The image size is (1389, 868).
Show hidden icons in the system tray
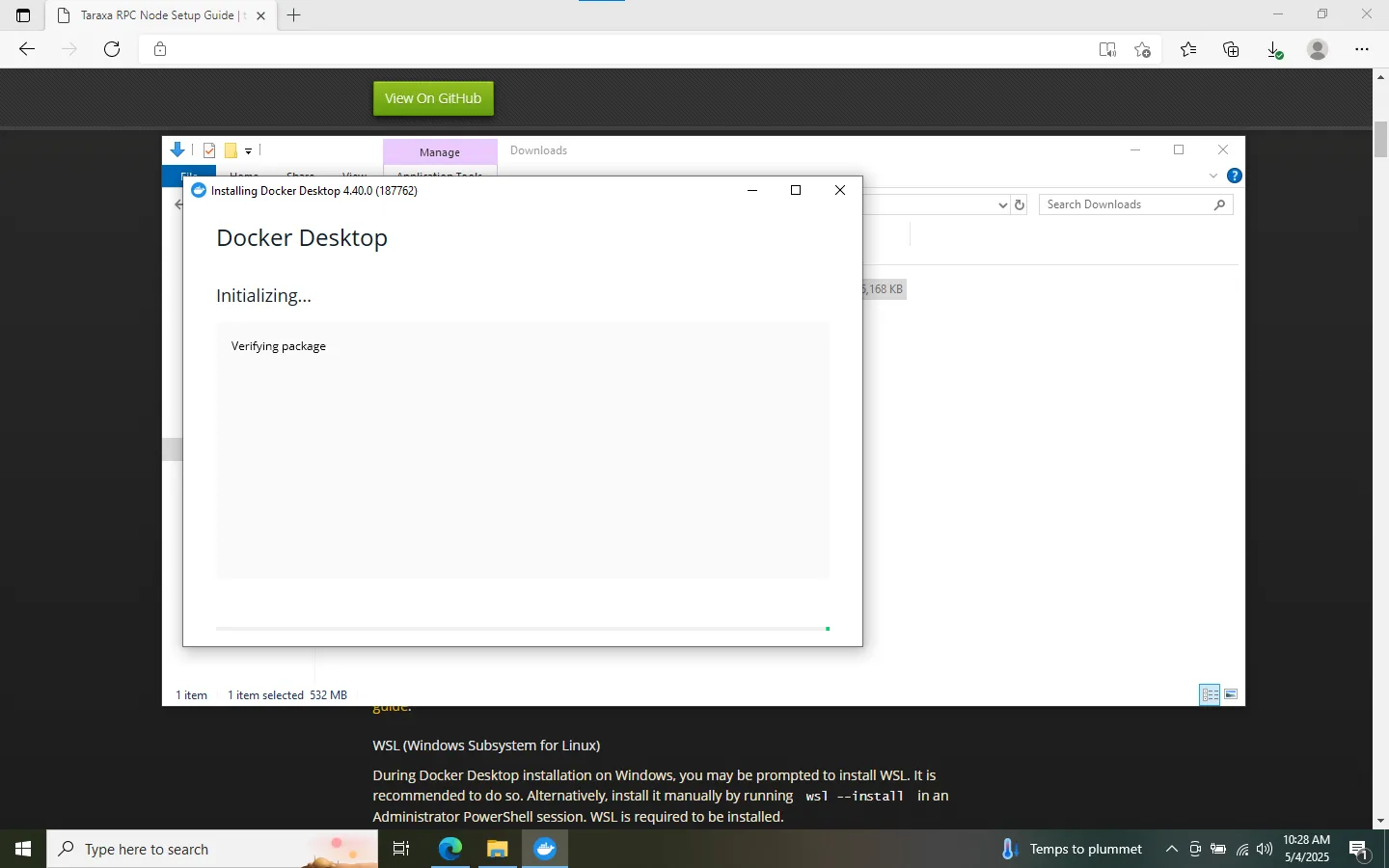1171,850
